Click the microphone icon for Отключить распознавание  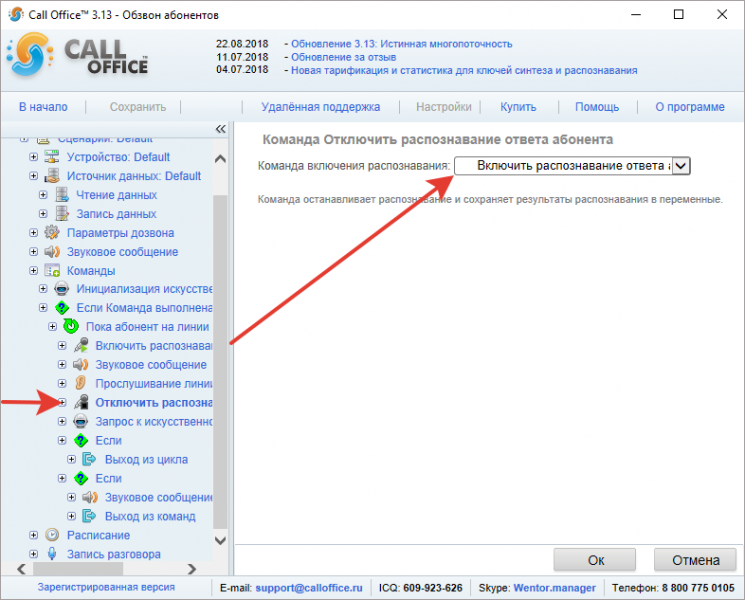pos(81,402)
